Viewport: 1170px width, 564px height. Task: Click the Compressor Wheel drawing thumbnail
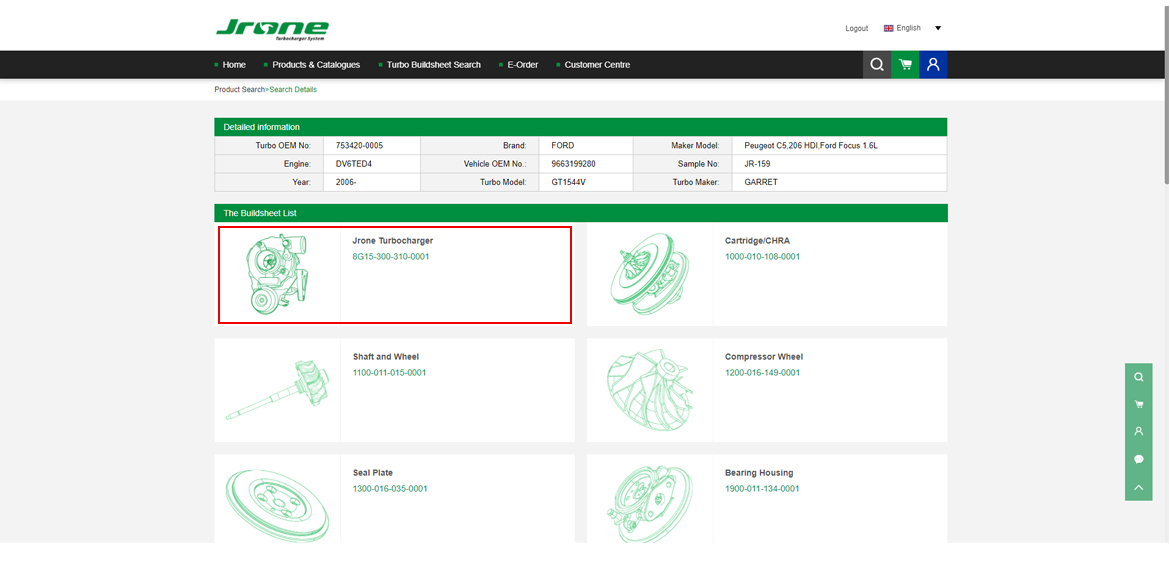(x=650, y=391)
